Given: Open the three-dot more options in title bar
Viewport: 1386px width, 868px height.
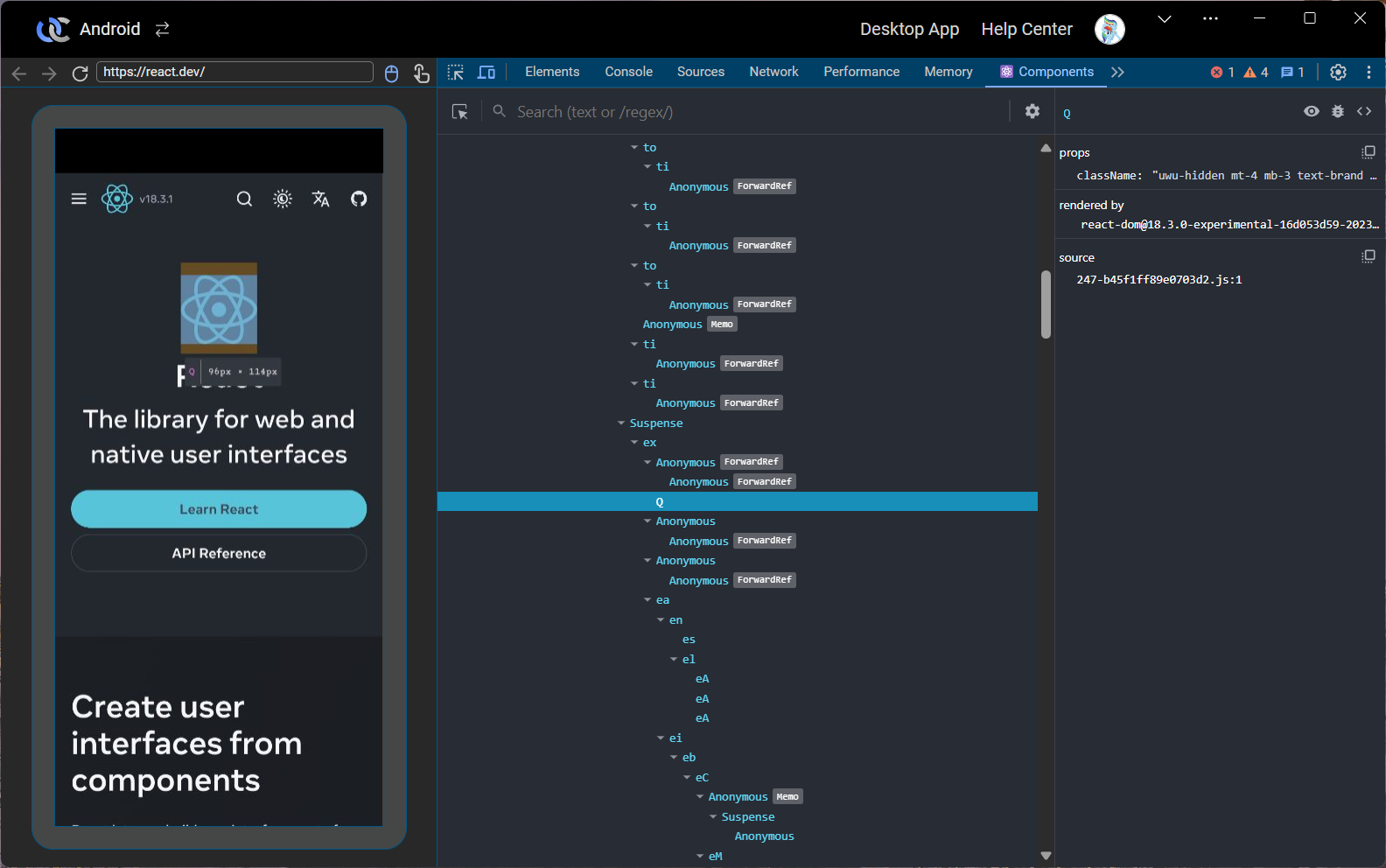Looking at the screenshot, I should (x=1211, y=18).
